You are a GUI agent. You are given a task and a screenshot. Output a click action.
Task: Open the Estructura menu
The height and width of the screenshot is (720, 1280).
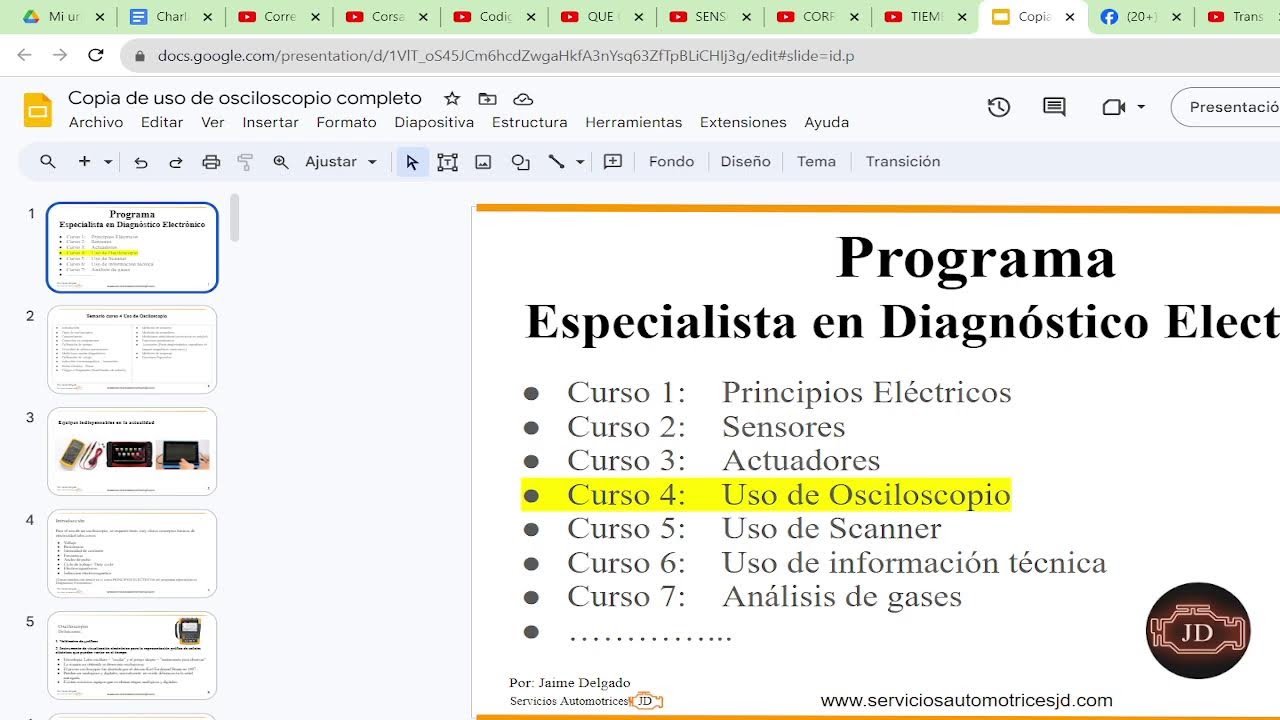click(530, 122)
